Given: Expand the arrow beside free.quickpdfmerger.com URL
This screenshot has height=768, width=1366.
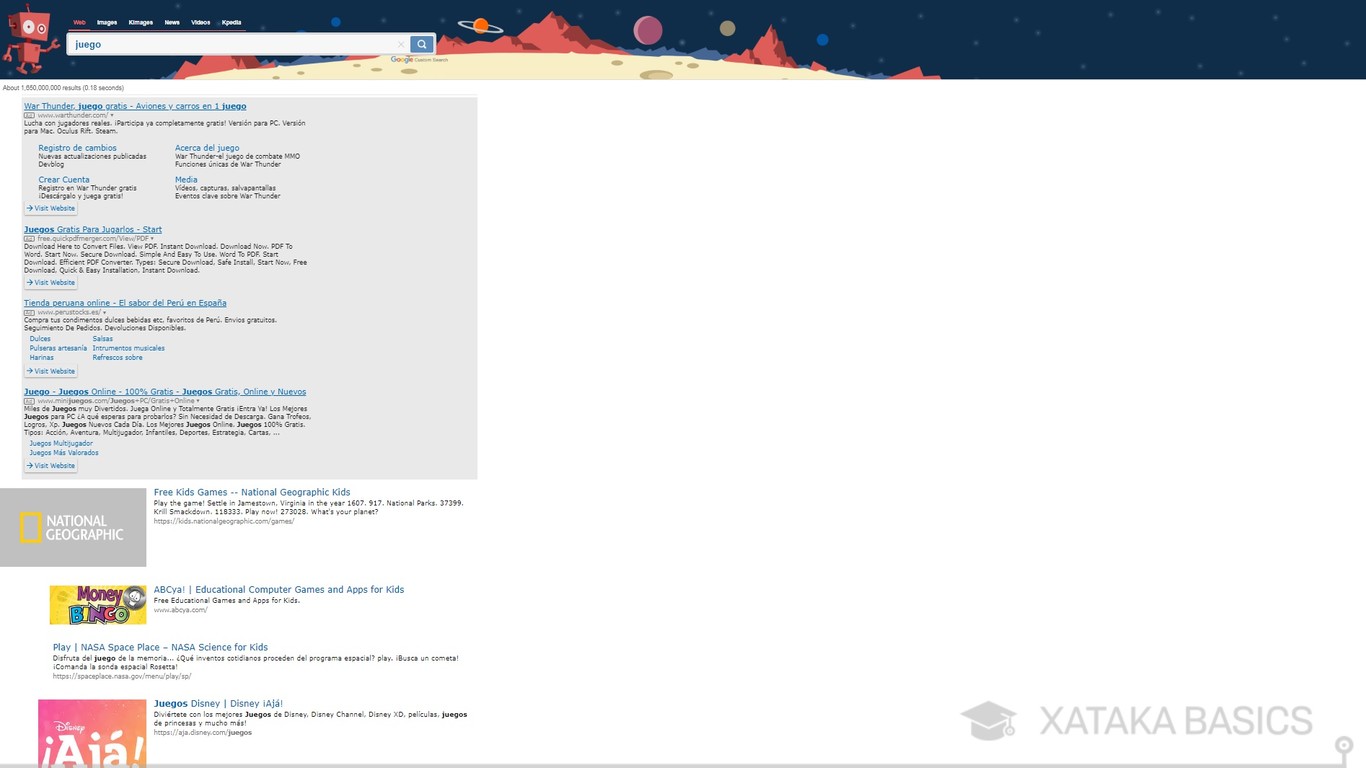Looking at the screenshot, I should click(152, 239).
